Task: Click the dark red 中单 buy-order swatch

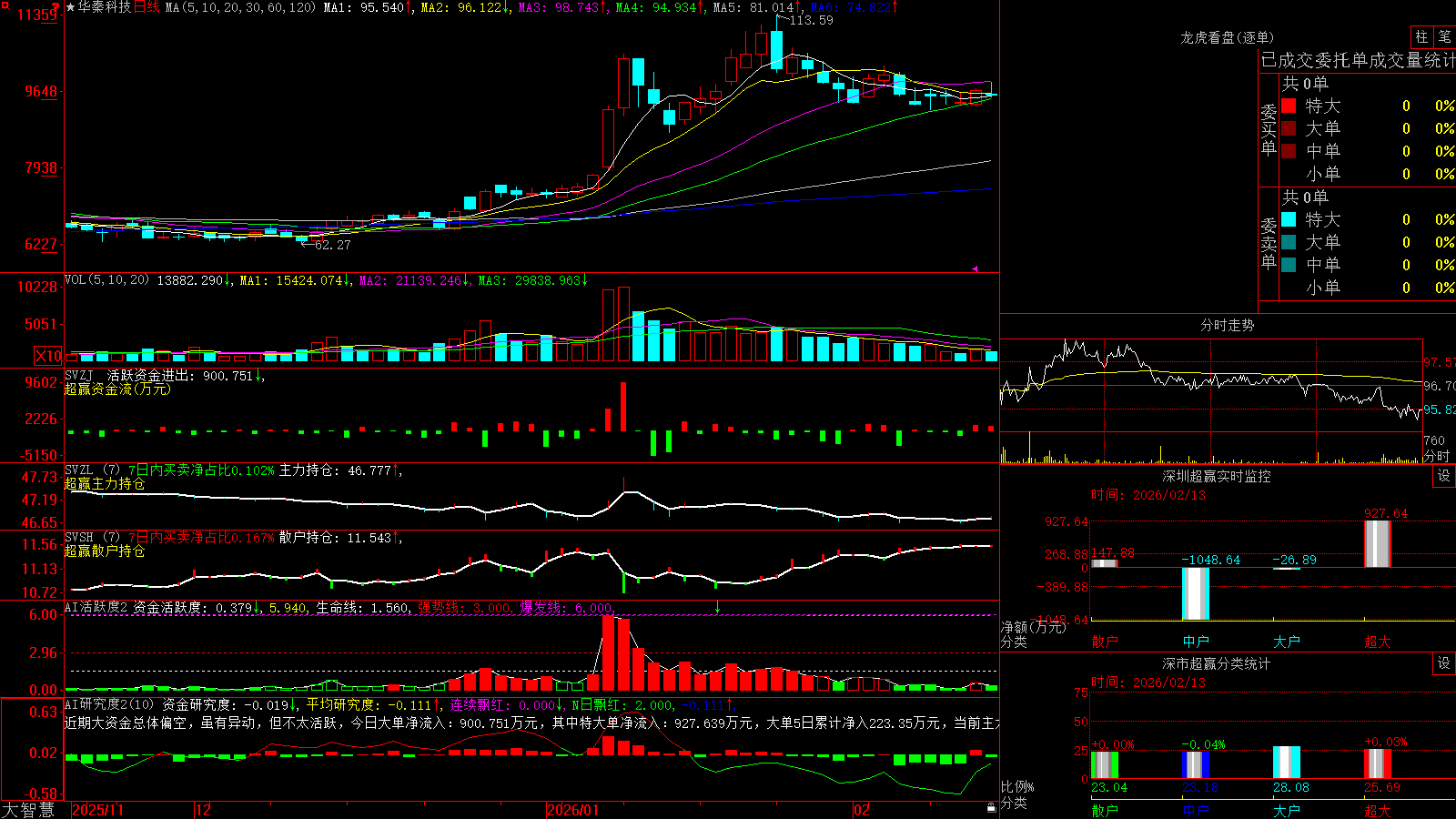Action: pyautogui.click(x=1289, y=151)
